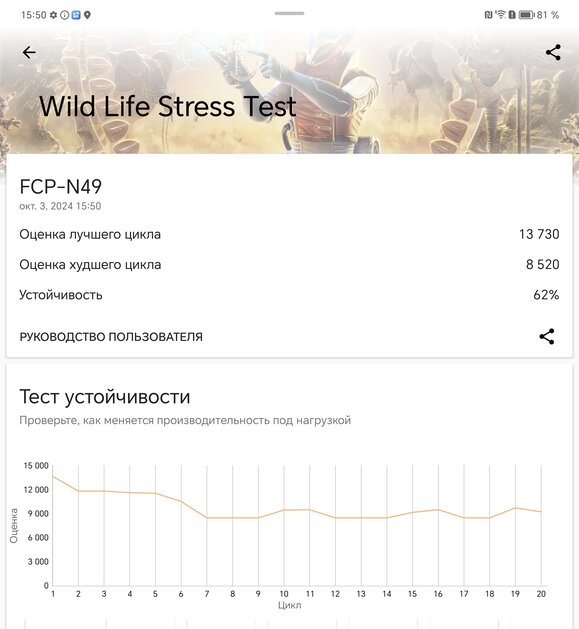Open the РУКОВОДСТВО ПОЛЬЗОВАТЕЛЯ link
This screenshot has width=579, height=629.
[x=111, y=337]
